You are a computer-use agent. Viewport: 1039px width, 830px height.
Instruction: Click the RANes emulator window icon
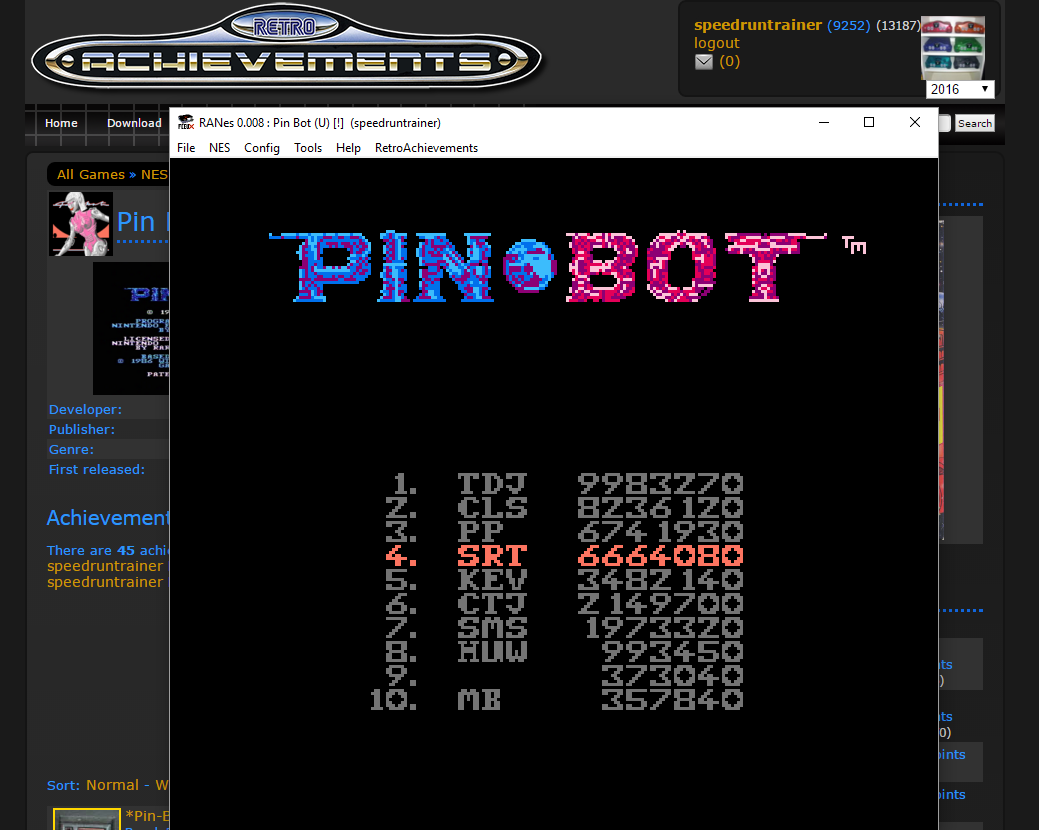pos(185,123)
